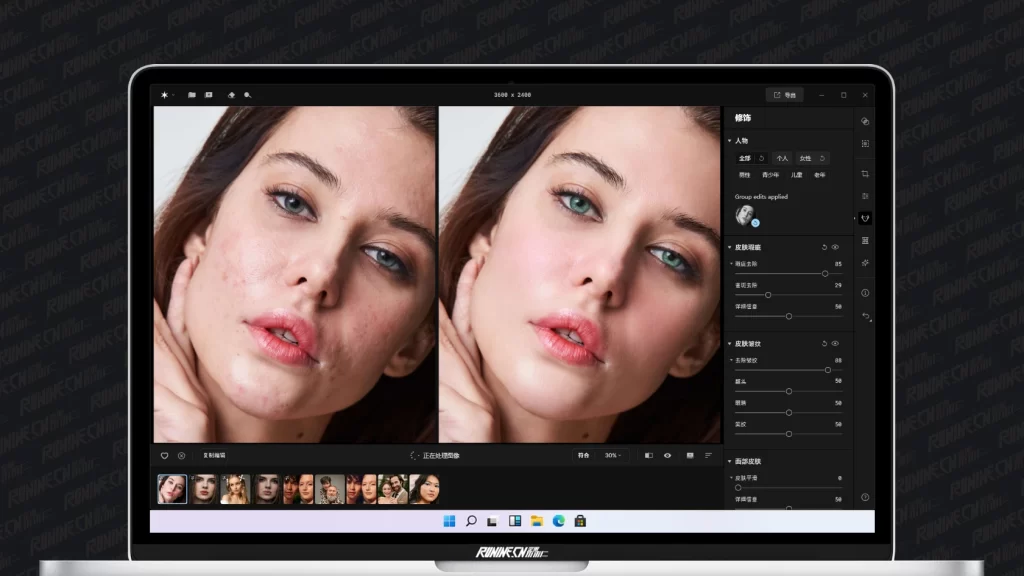Open the info icon in right sidebar
Image resolution: width=1024 pixels, height=576 pixels.
click(x=865, y=293)
